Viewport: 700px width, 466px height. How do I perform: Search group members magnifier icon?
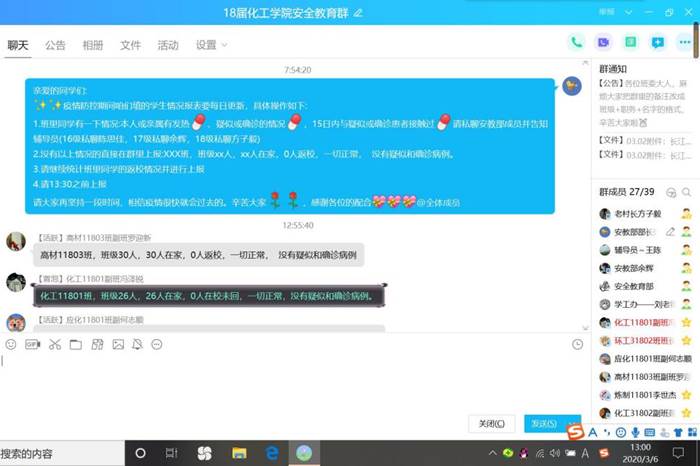[x=687, y=192]
